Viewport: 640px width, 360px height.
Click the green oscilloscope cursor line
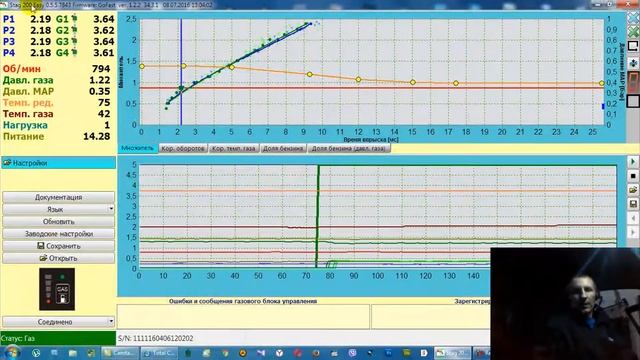click(x=318, y=216)
